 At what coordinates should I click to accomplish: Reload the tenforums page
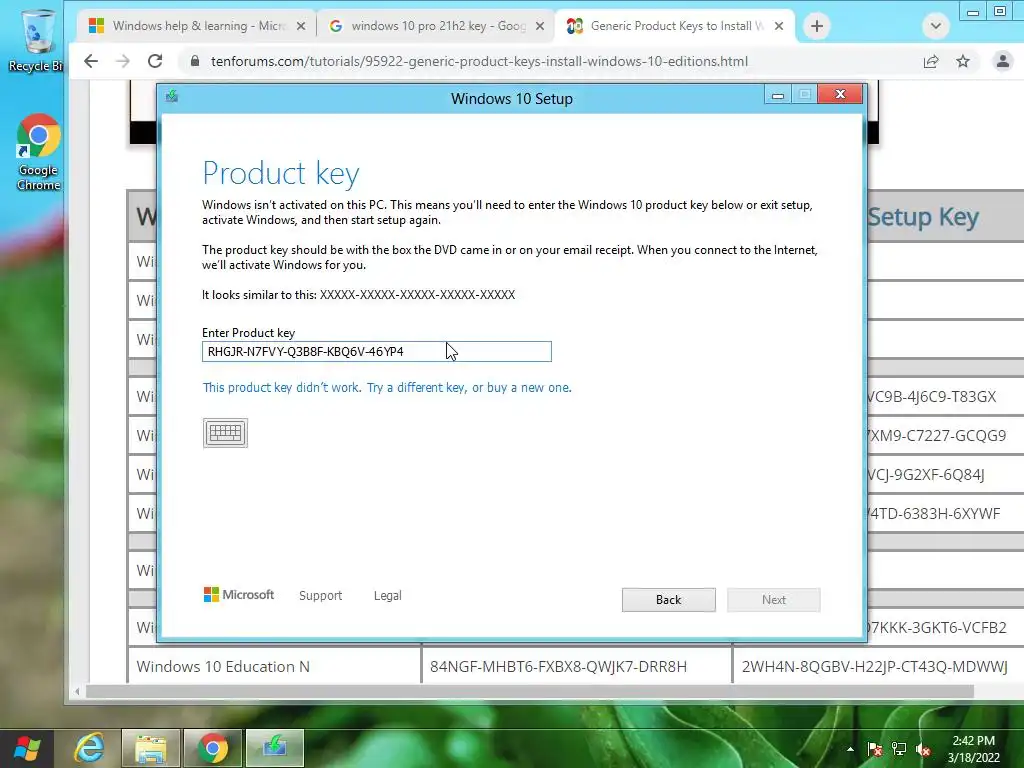click(155, 61)
